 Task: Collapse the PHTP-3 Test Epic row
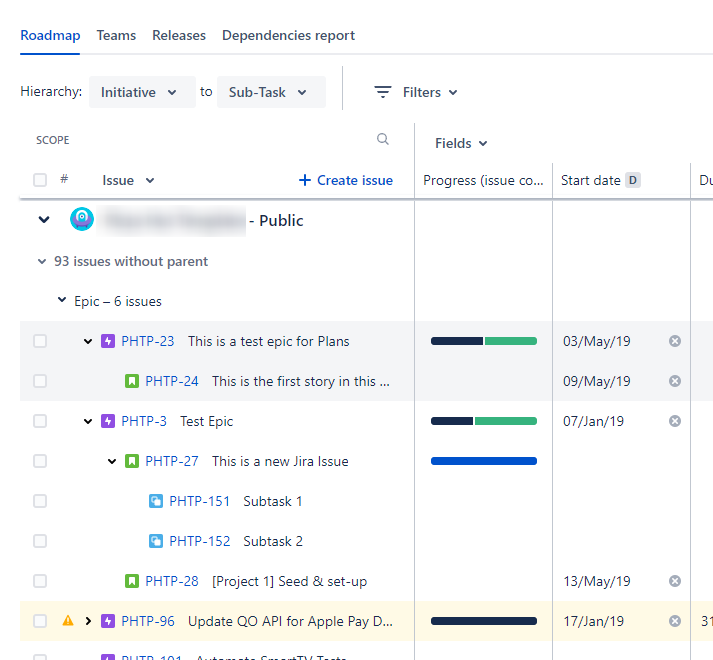pos(88,421)
